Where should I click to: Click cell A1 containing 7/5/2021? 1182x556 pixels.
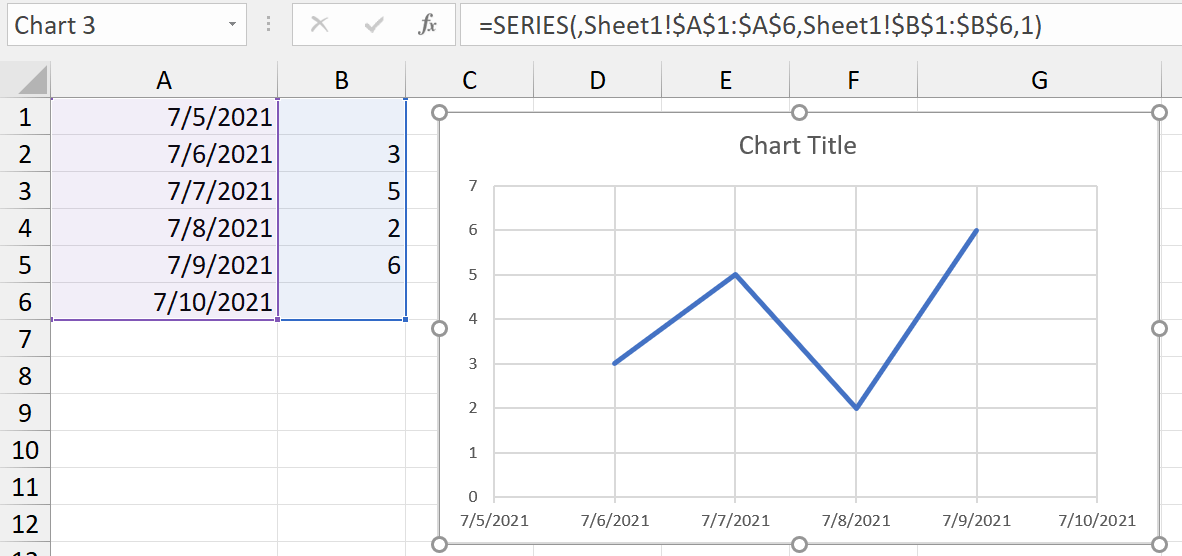point(164,118)
